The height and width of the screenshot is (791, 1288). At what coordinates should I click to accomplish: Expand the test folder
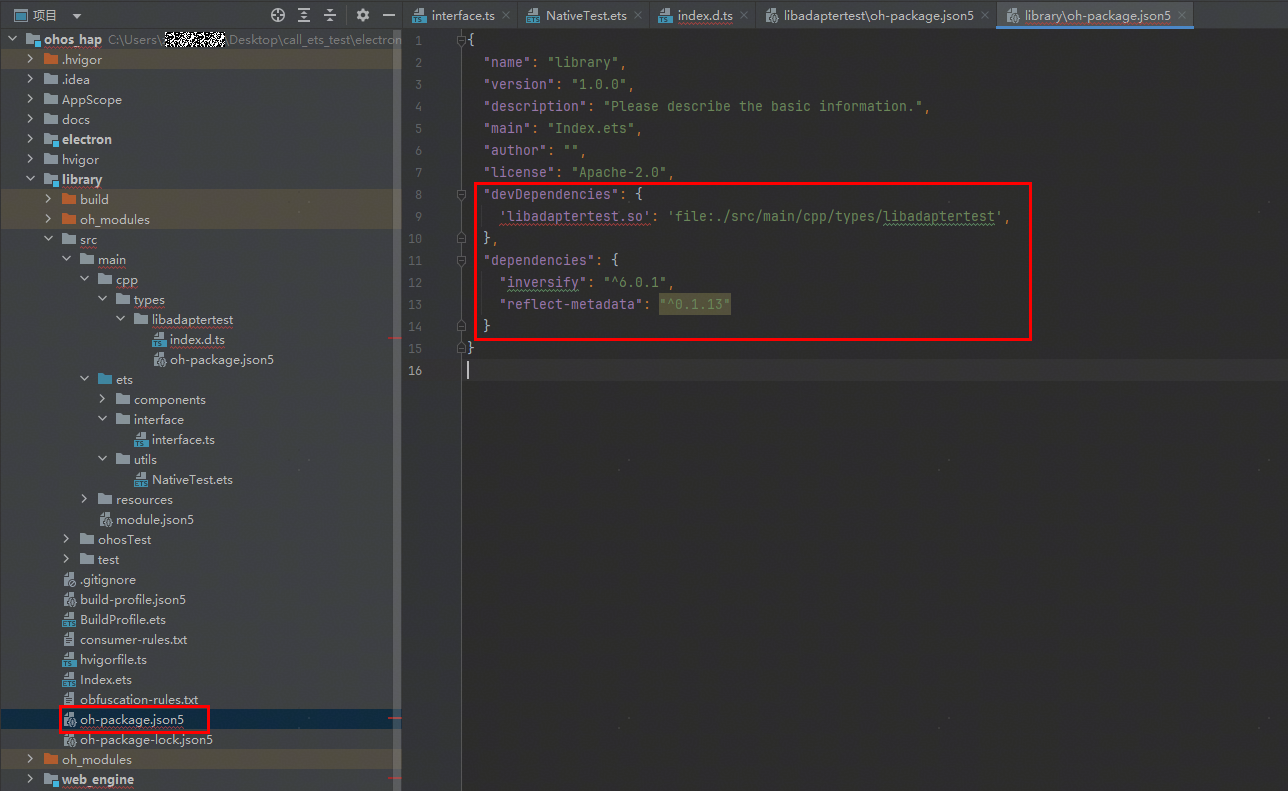point(67,560)
